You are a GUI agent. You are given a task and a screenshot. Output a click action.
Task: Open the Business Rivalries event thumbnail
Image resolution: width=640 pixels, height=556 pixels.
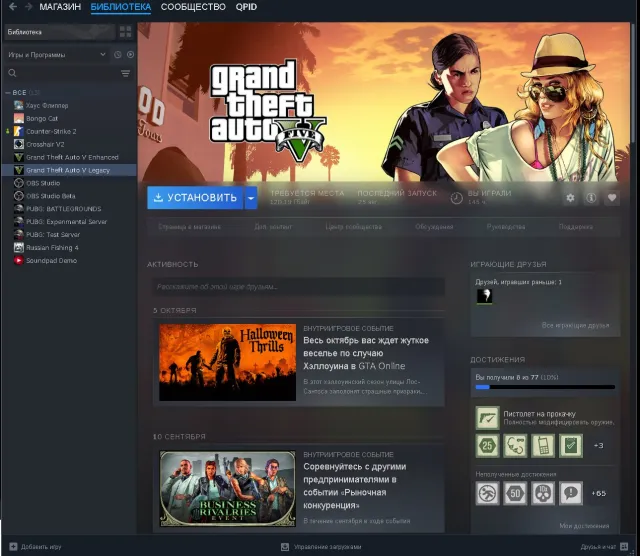click(x=227, y=488)
